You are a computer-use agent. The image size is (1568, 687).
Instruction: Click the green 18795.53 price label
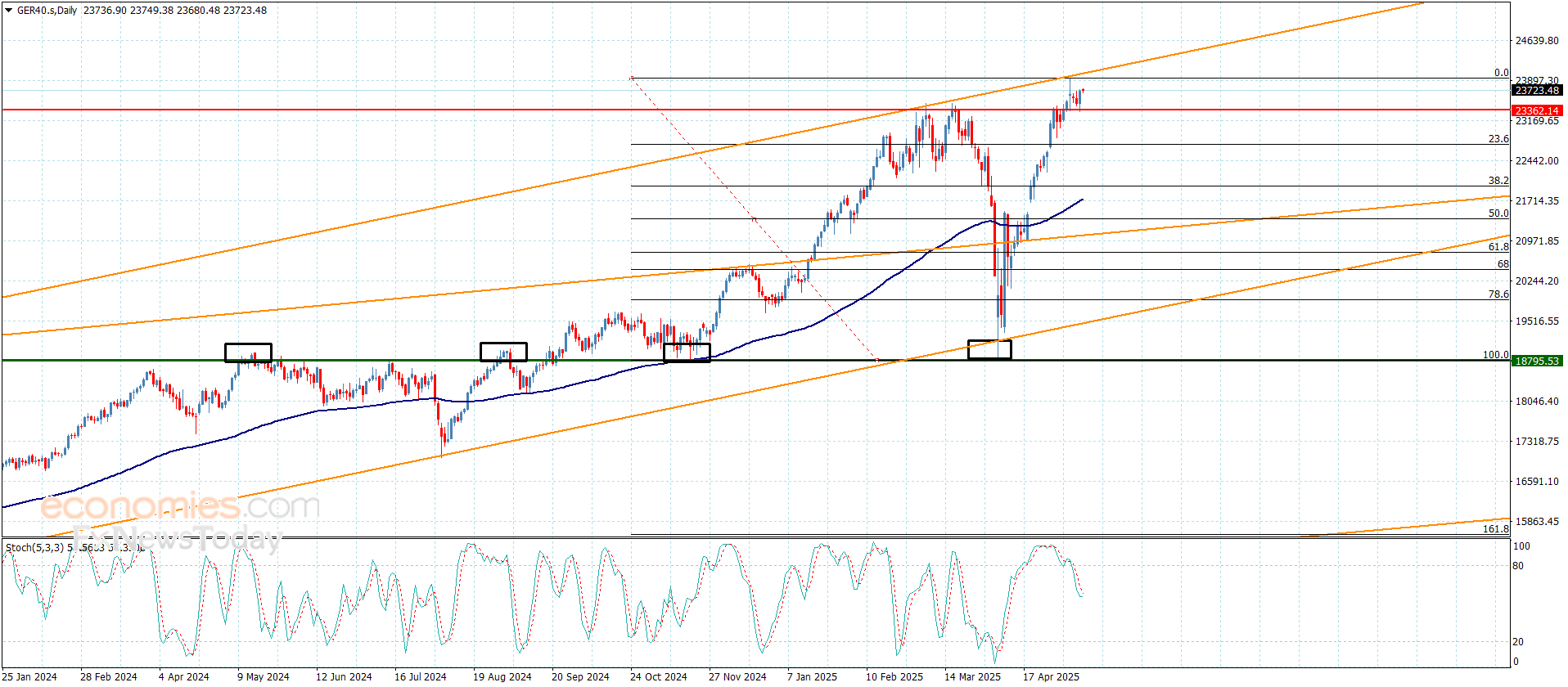(x=1537, y=361)
